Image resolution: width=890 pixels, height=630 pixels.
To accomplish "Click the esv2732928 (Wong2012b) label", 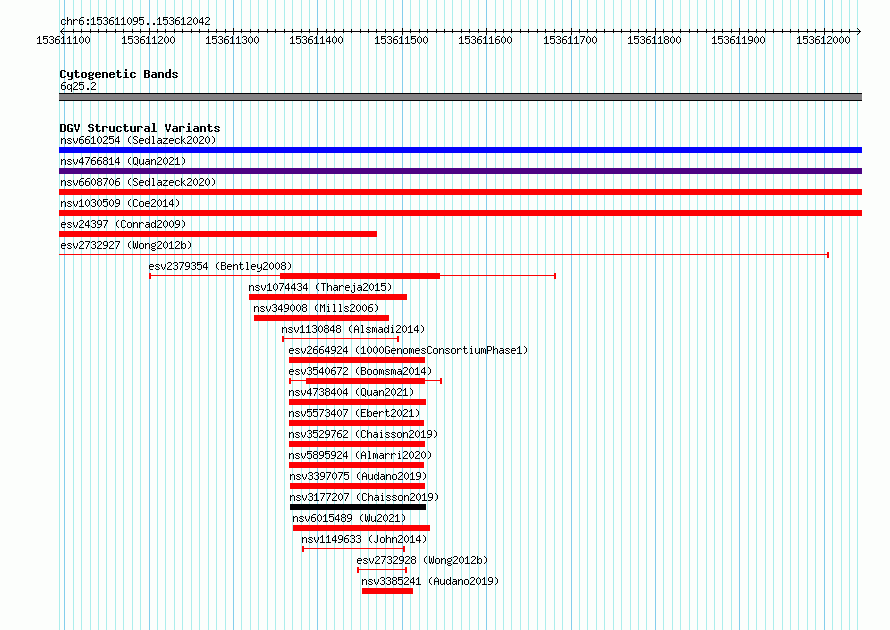I will coord(422,560).
